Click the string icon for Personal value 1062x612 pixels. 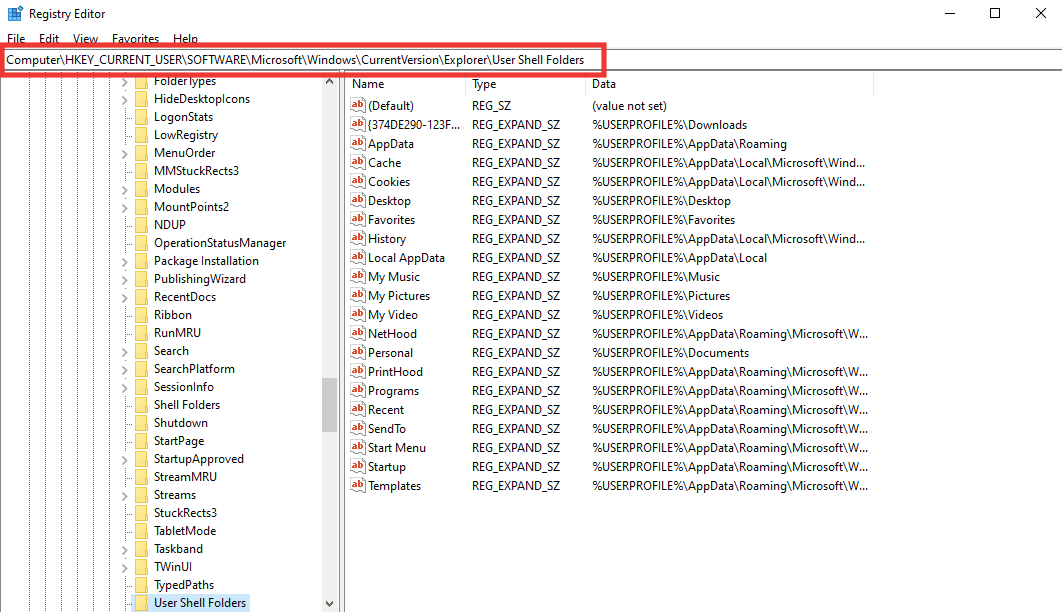point(358,351)
